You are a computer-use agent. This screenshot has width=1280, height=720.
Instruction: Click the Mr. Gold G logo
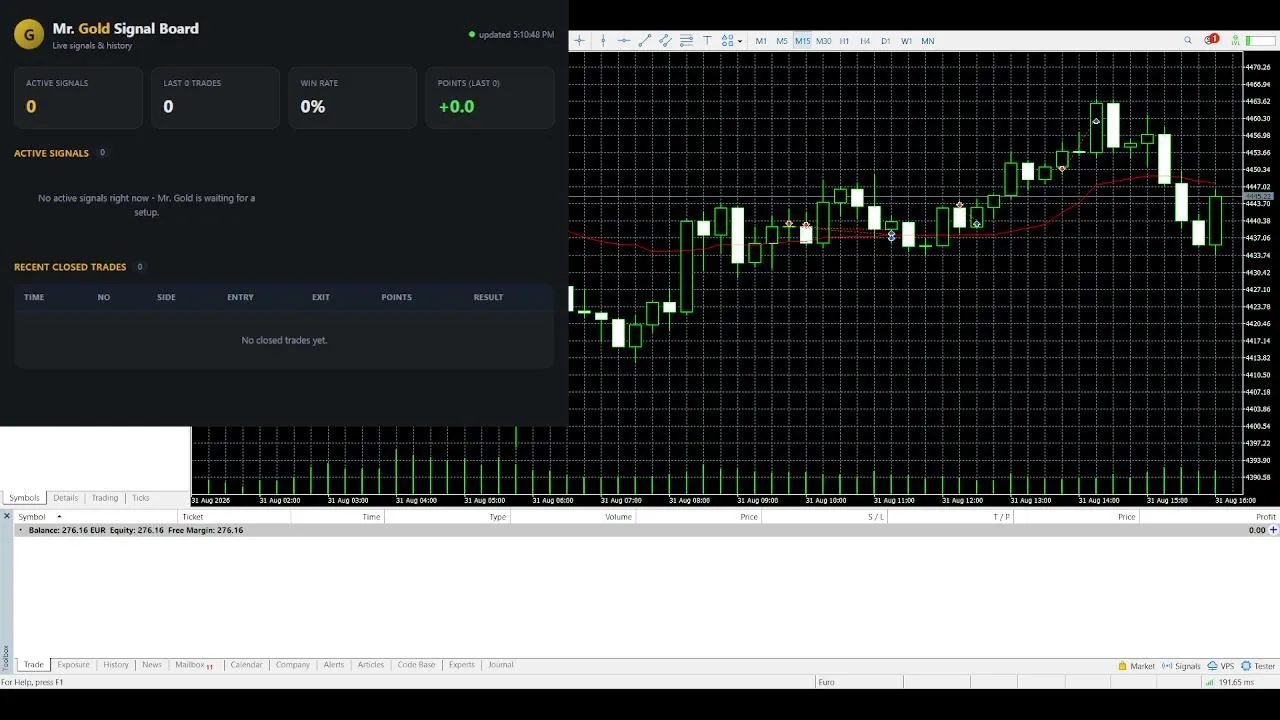click(x=29, y=35)
